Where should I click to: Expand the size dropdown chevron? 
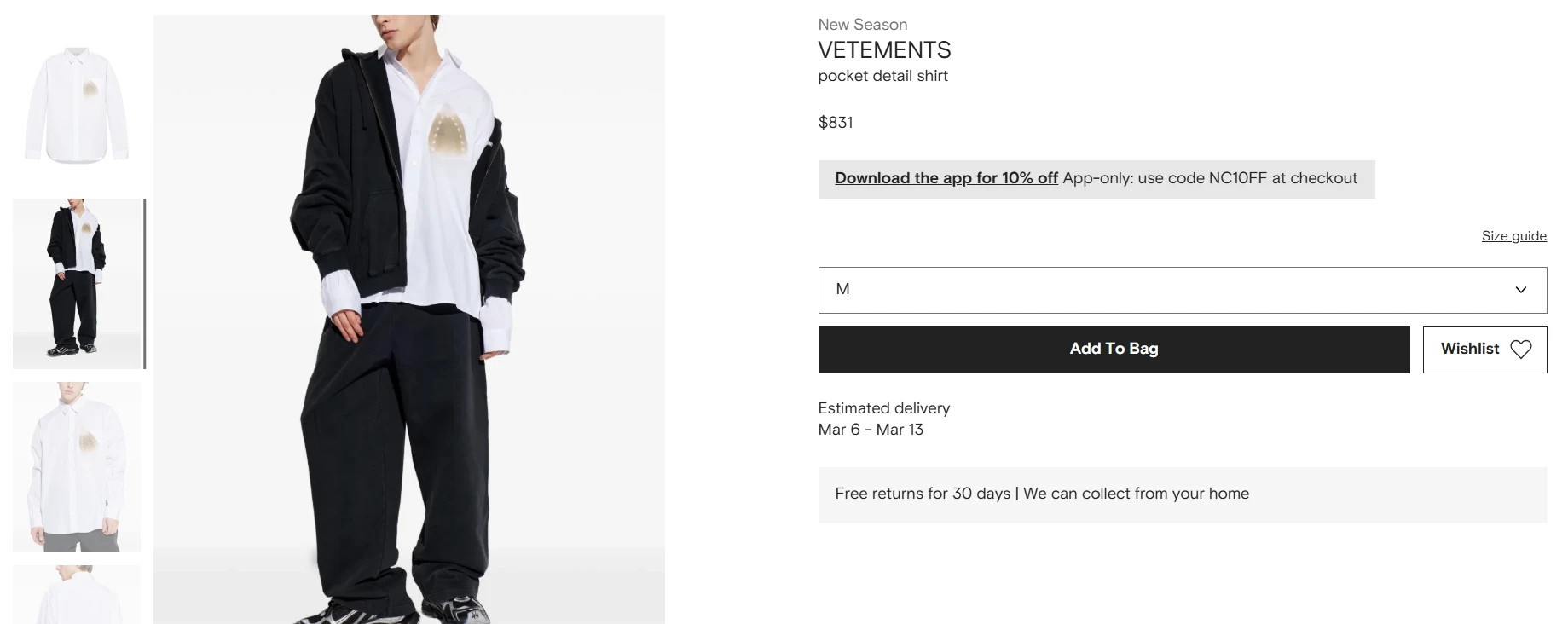click(x=1520, y=290)
